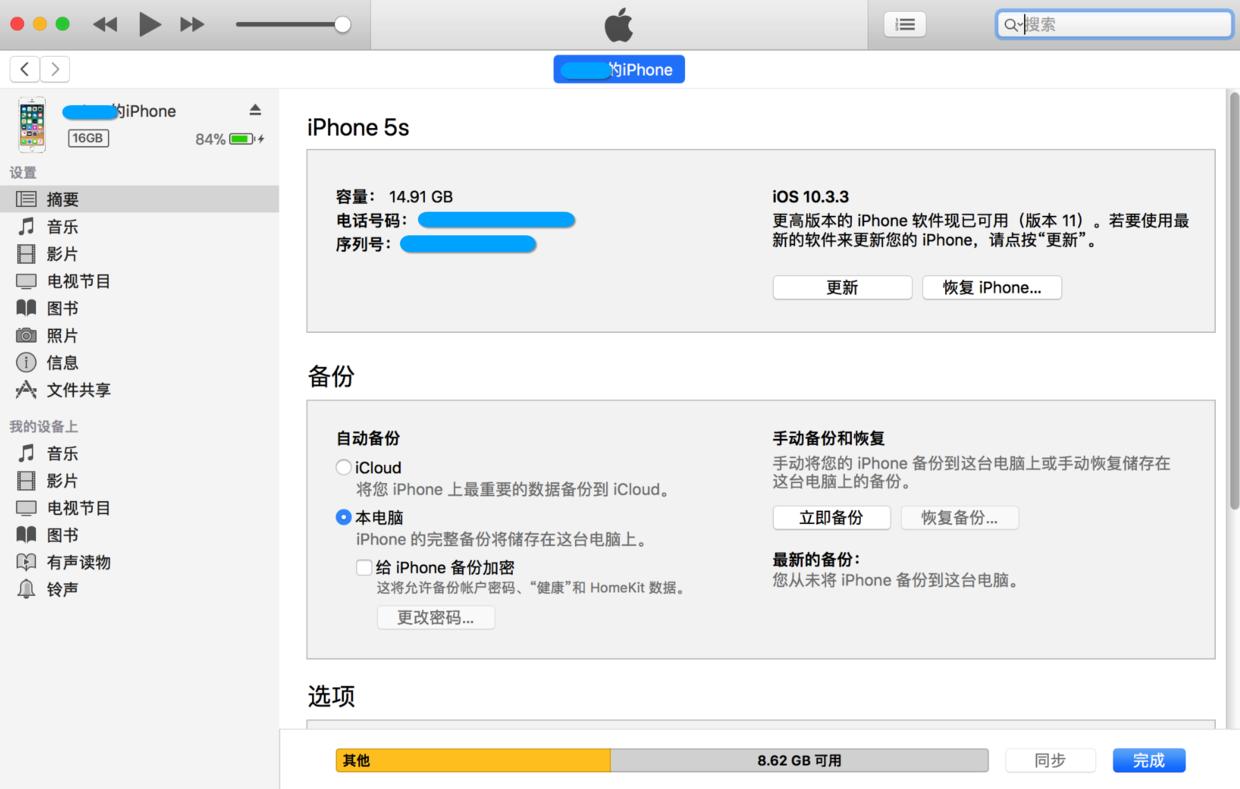Viewport: 1240px width, 789px height.
Task: Expand the iPhone device page navigation back arrow
Action: coord(24,69)
